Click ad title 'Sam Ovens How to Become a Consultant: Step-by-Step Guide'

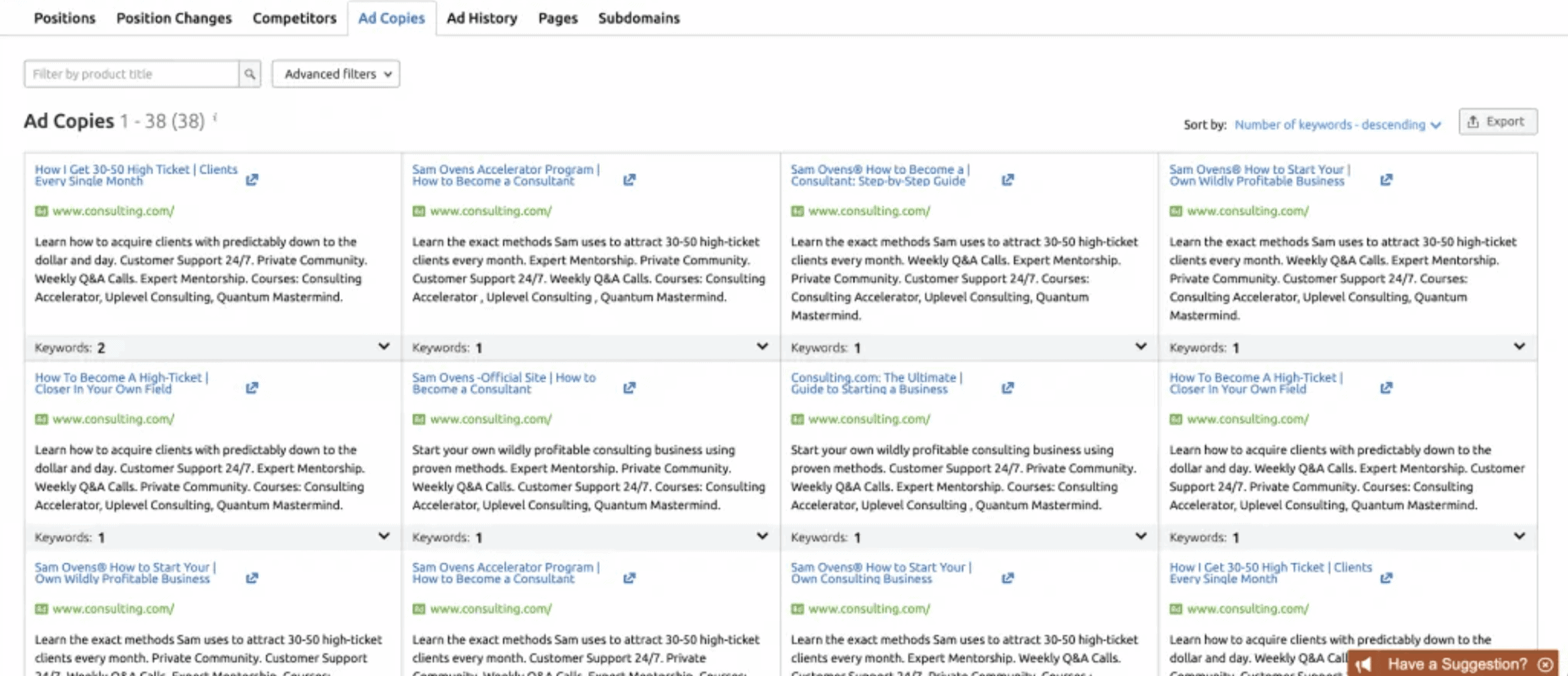point(880,175)
